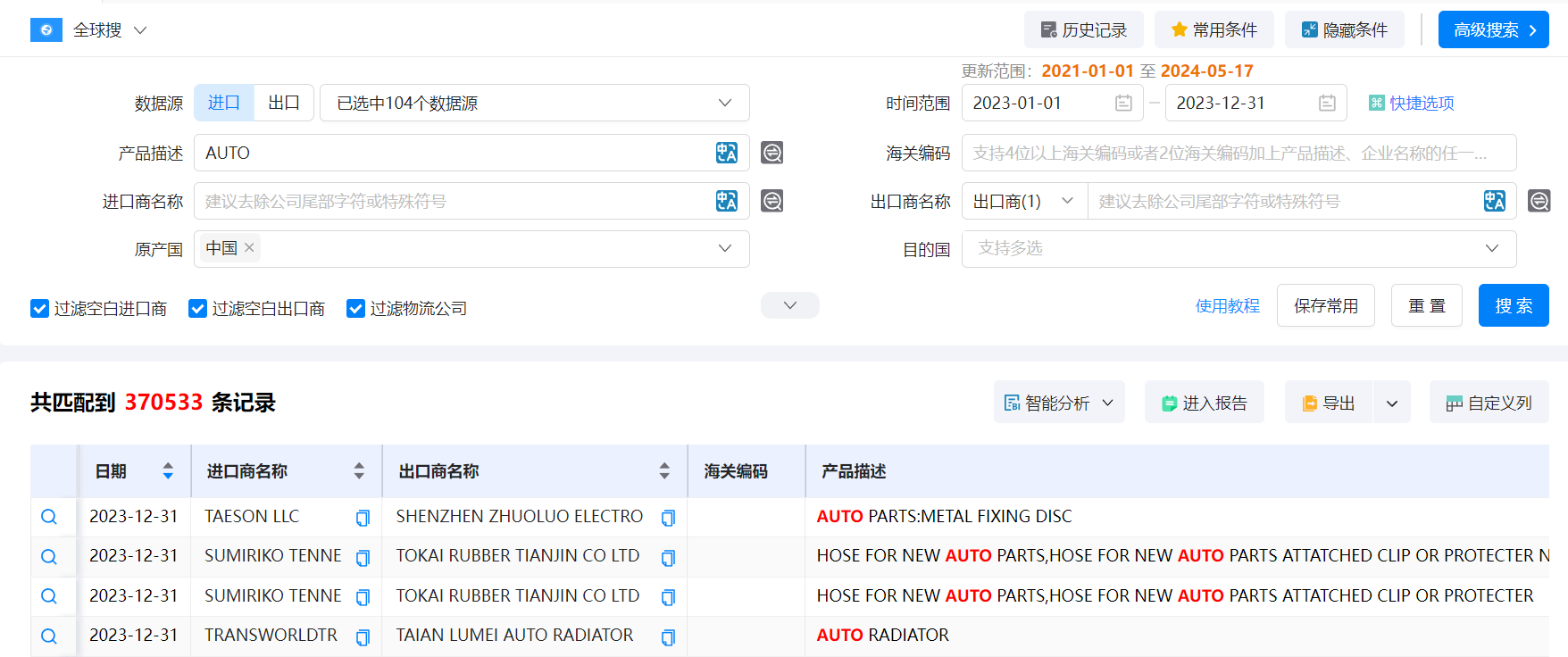
Task: Open calendar icon of start date
Action: tap(1124, 103)
